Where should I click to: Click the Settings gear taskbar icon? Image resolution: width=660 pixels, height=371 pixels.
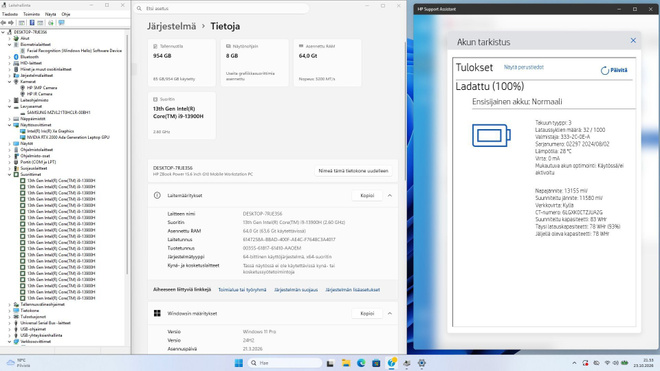pos(422,363)
